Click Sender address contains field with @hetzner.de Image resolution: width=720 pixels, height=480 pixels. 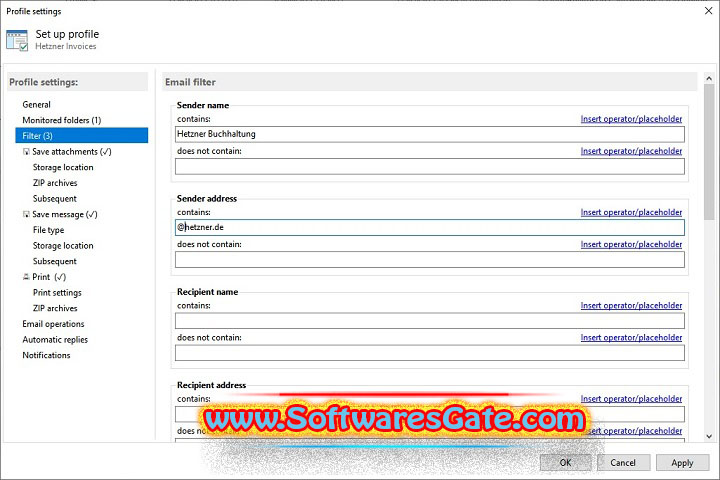click(430, 227)
